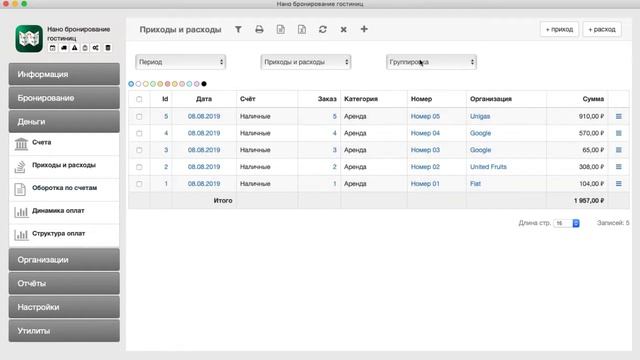Viewport: 640px width, 360px height.
Task: Open row menu for the 65,00 ₽ entry
Action: pos(619,150)
